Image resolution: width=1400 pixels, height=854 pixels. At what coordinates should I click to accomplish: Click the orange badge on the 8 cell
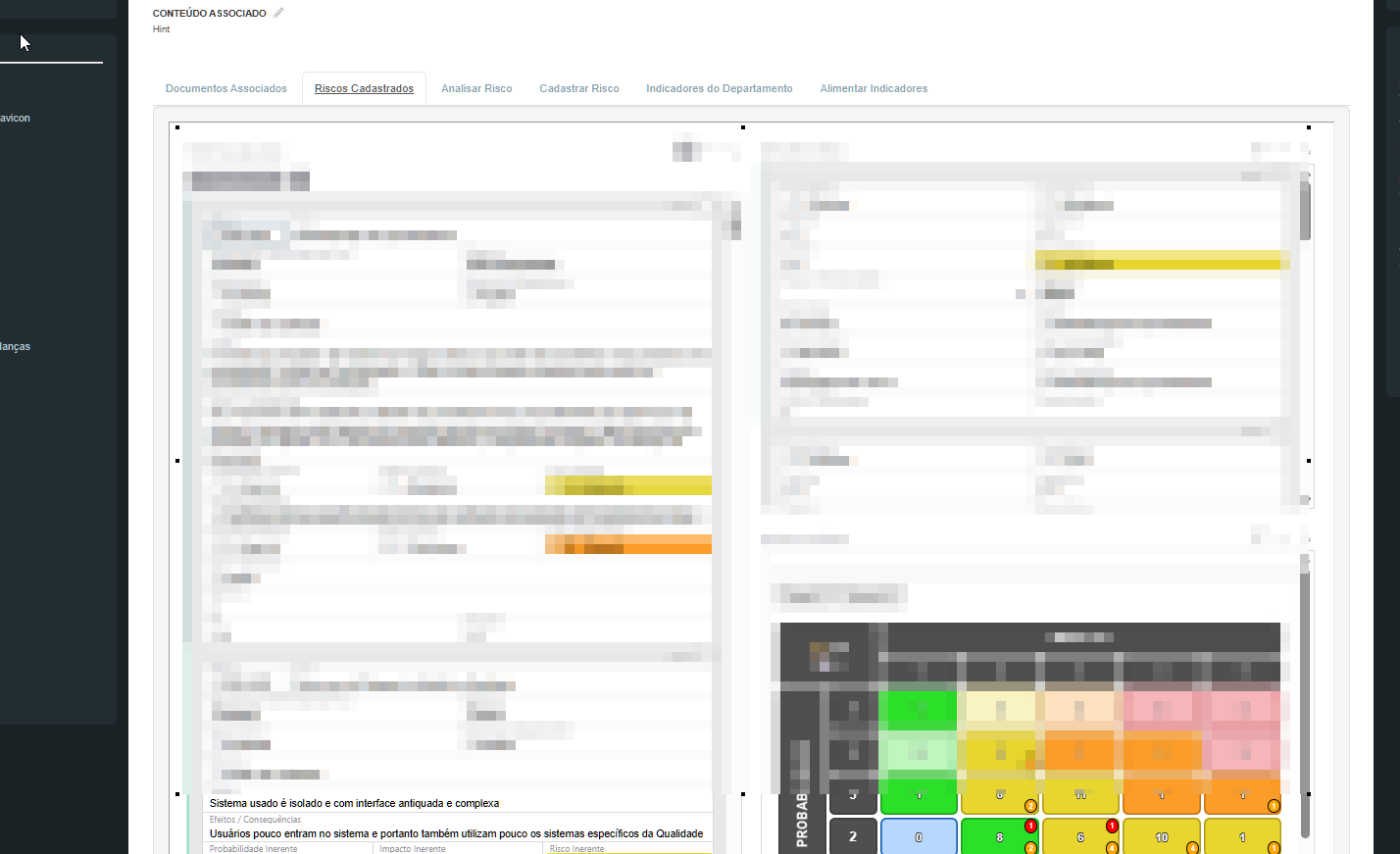[1030, 848]
